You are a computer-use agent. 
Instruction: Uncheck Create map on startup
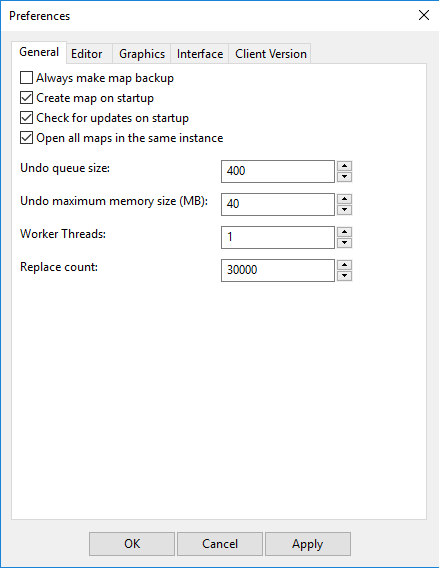point(26,98)
